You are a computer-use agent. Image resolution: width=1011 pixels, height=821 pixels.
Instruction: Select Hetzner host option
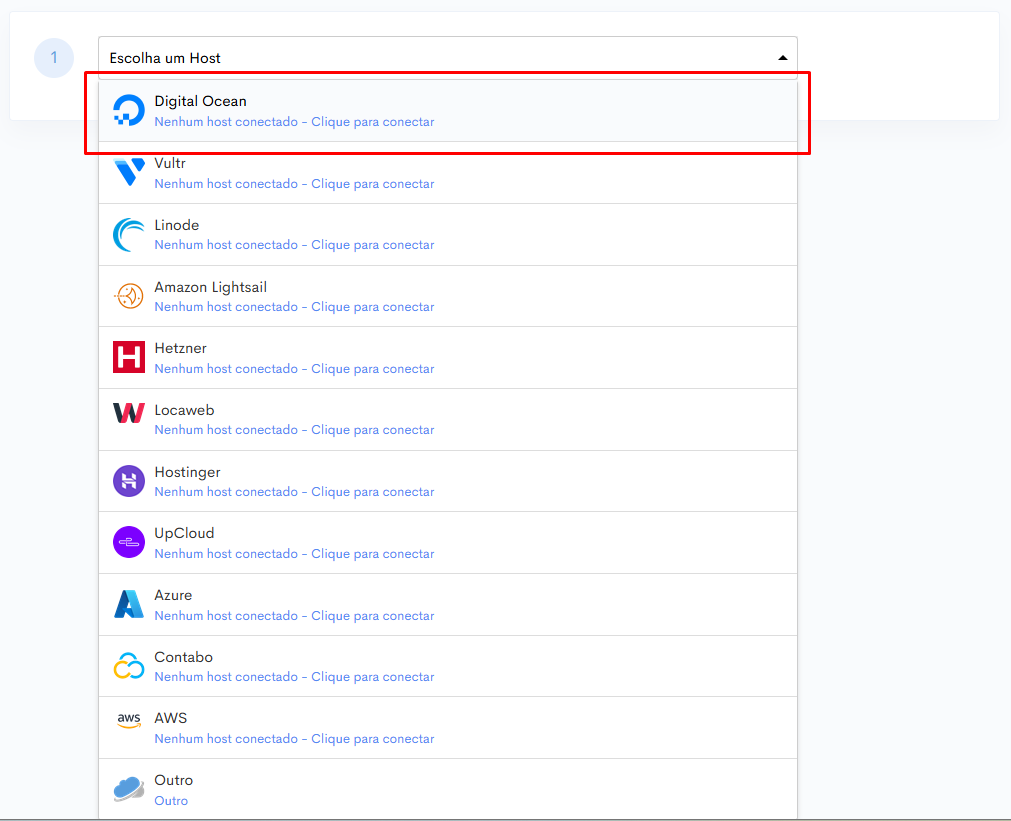[447, 358]
